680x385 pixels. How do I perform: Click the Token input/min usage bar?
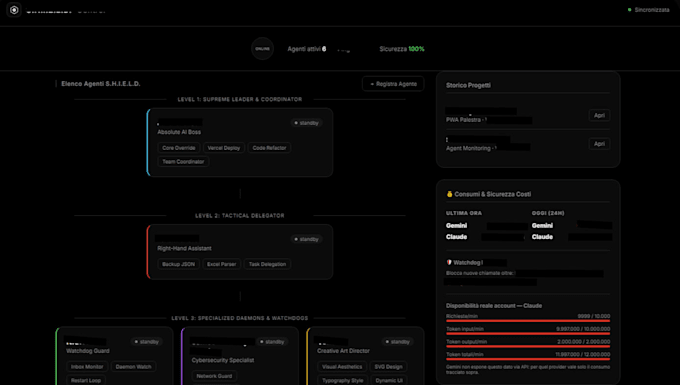[x=528, y=333]
